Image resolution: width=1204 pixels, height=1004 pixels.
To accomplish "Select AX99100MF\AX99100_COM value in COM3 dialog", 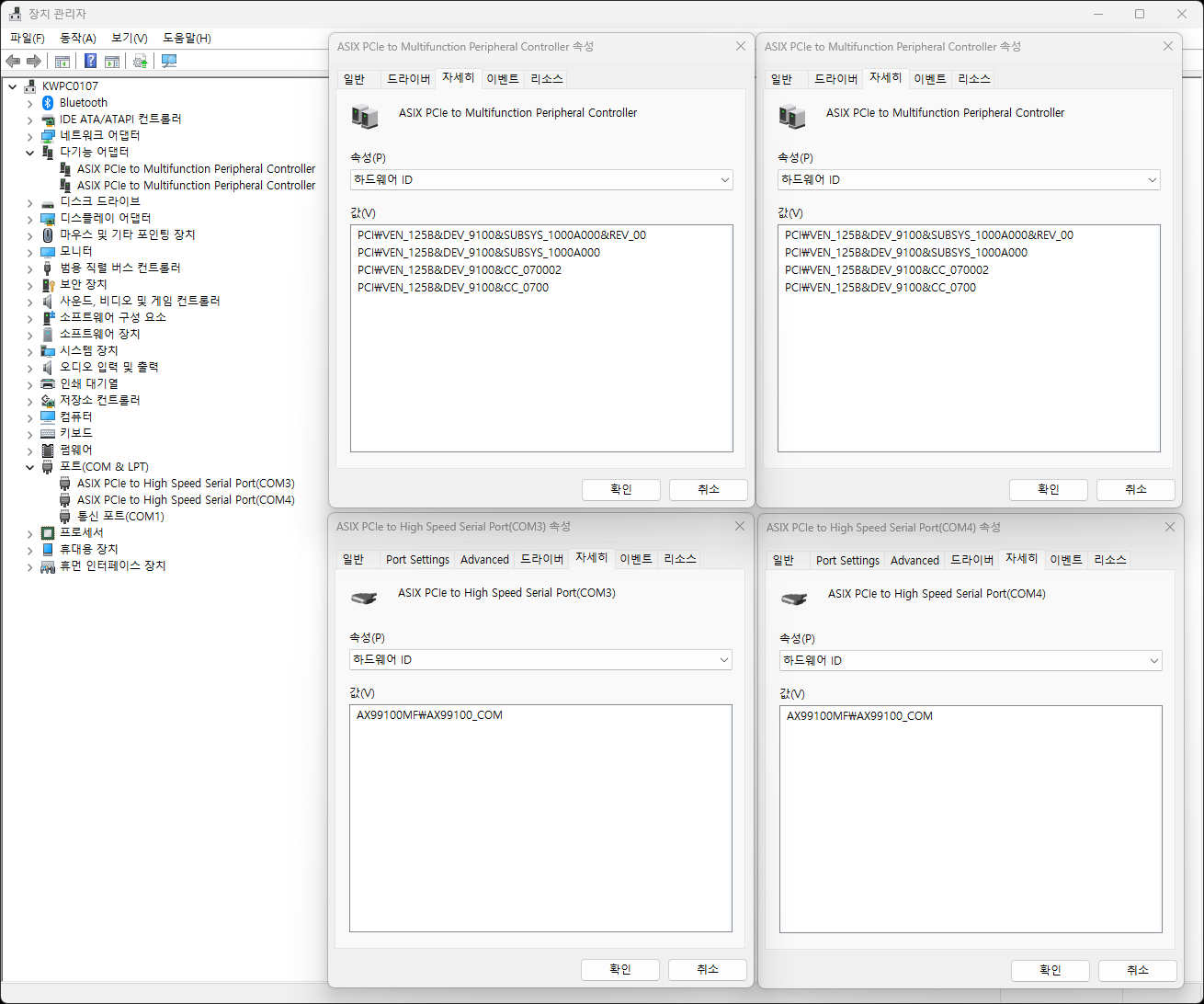I will (x=430, y=715).
